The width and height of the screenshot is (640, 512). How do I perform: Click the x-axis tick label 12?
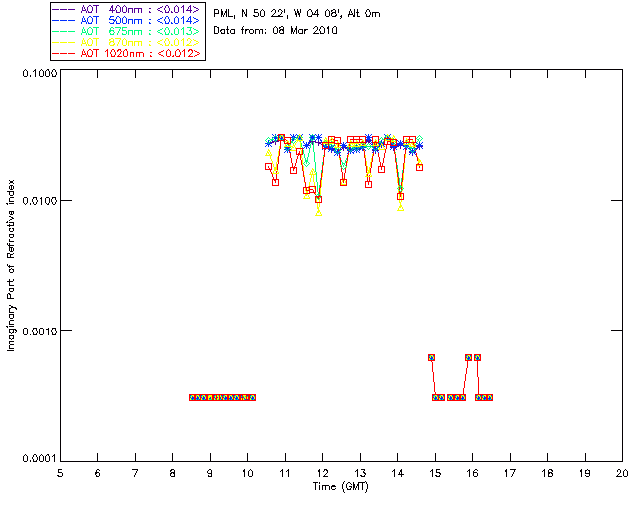click(x=322, y=473)
